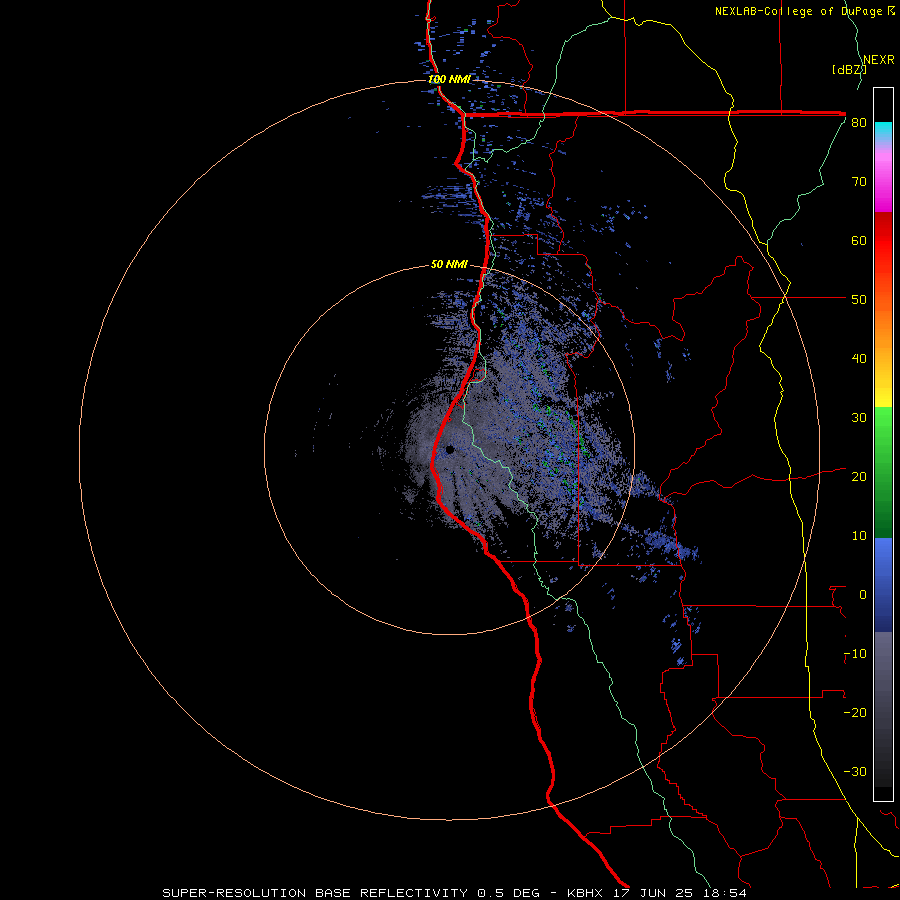Click the 50 value on the dBZ scale
Screen dimensions: 900x900
tap(859, 300)
